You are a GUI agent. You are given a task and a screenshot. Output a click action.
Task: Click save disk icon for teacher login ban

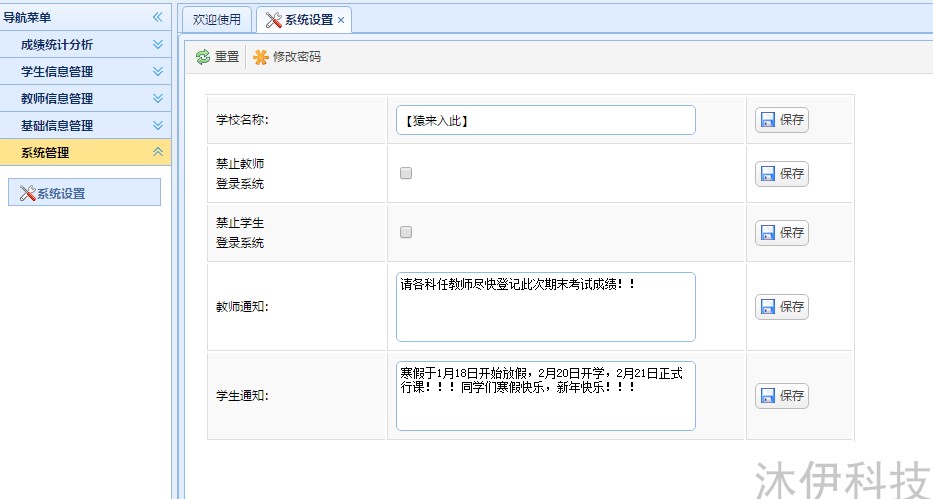tap(768, 174)
